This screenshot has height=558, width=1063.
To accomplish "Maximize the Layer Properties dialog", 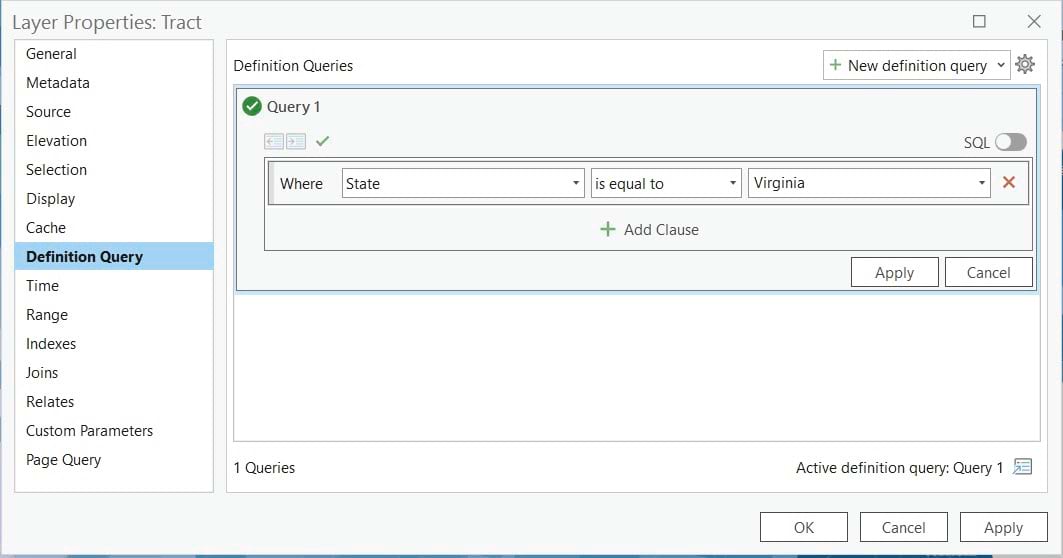I will pyautogui.click(x=979, y=21).
